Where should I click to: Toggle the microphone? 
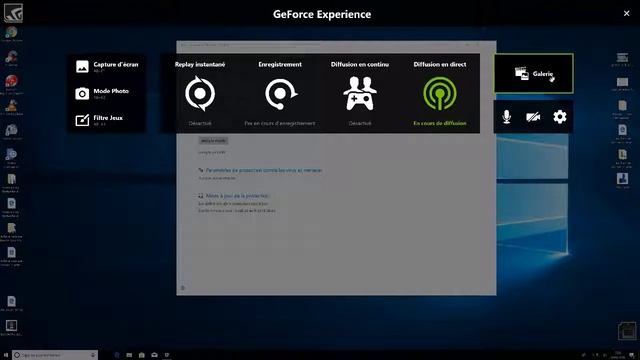tap(507, 117)
